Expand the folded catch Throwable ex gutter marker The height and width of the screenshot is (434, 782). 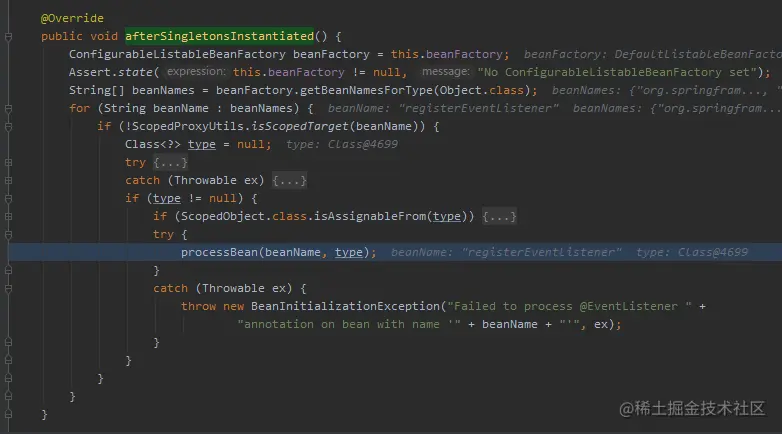click(8, 180)
